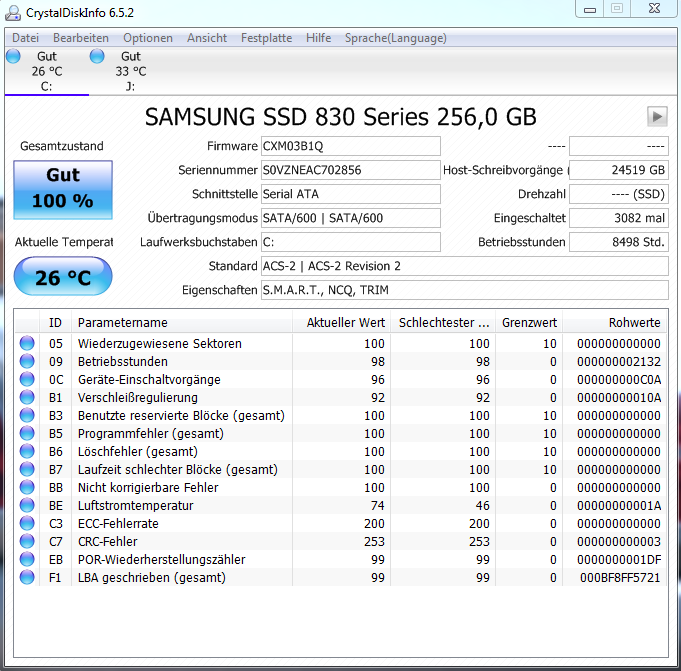
Task: Click status icon of LBA geschrieben row
Action: [27, 577]
